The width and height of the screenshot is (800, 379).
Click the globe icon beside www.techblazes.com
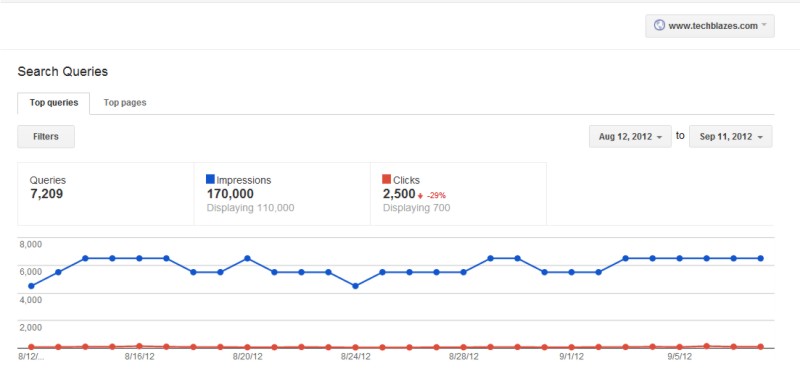659,25
